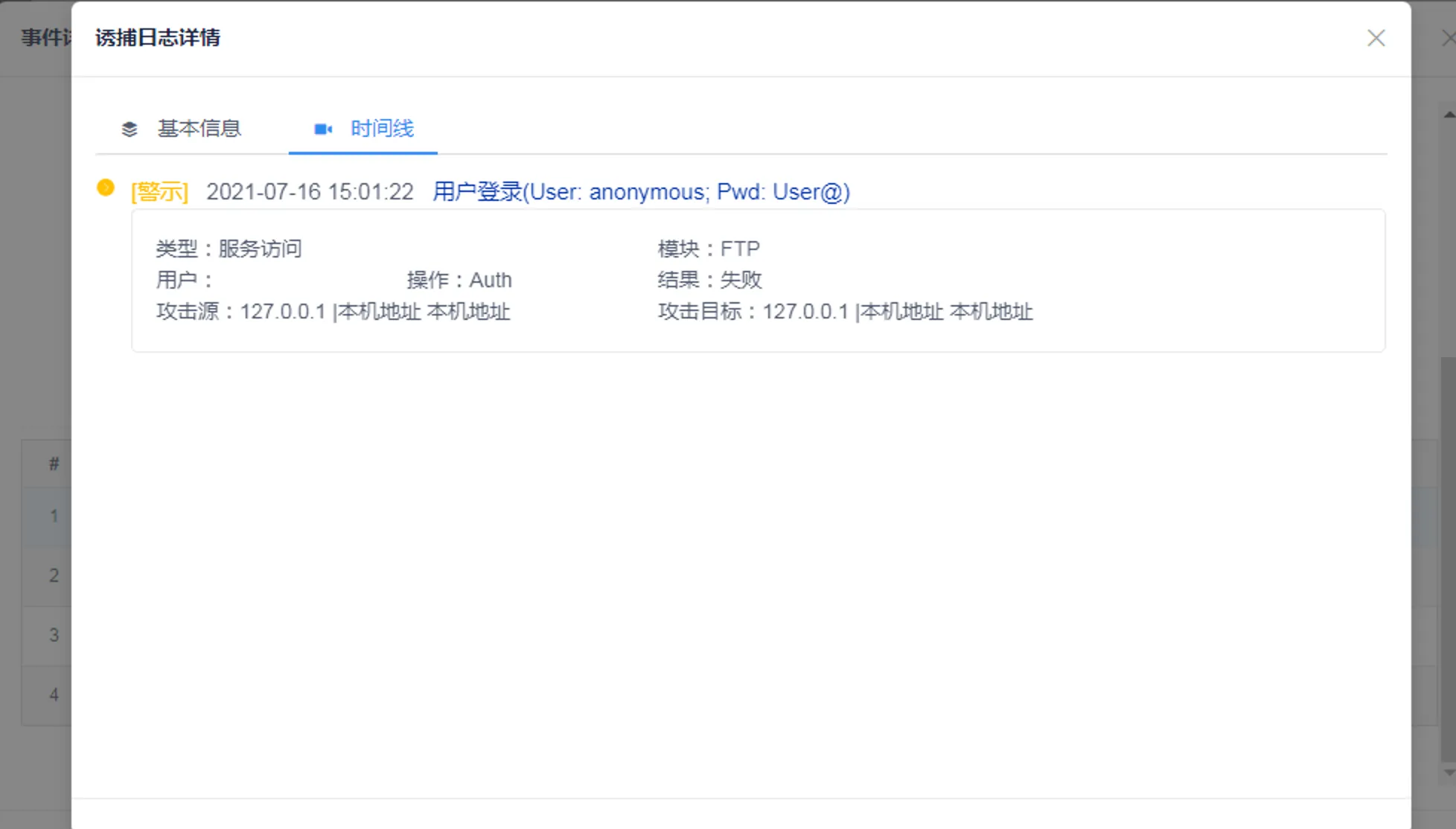Switch to the 基本信息 tab
Image resolution: width=1456 pixels, height=829 pixels.
point(182,129)
